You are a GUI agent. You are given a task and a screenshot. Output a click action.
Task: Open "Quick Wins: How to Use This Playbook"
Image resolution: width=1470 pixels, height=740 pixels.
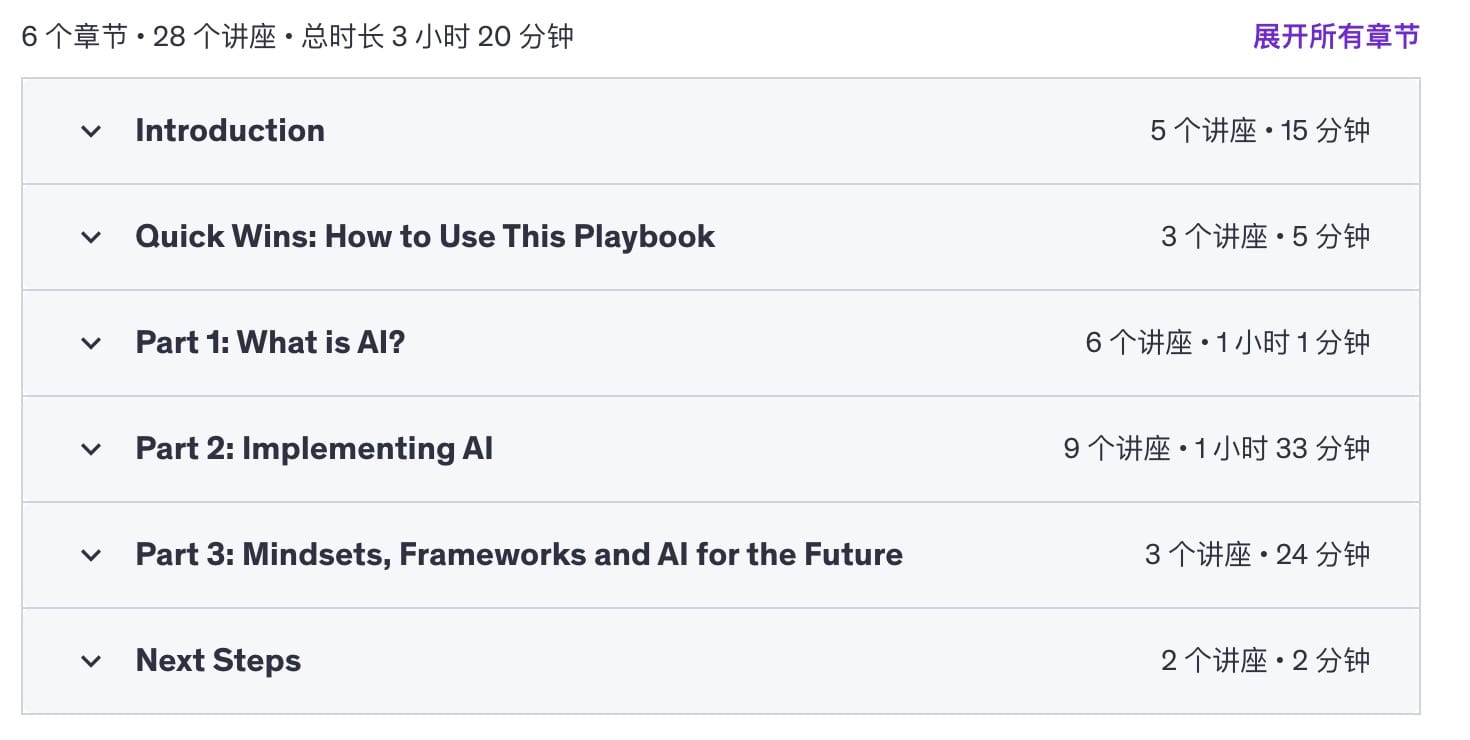(x=425, y=237)
